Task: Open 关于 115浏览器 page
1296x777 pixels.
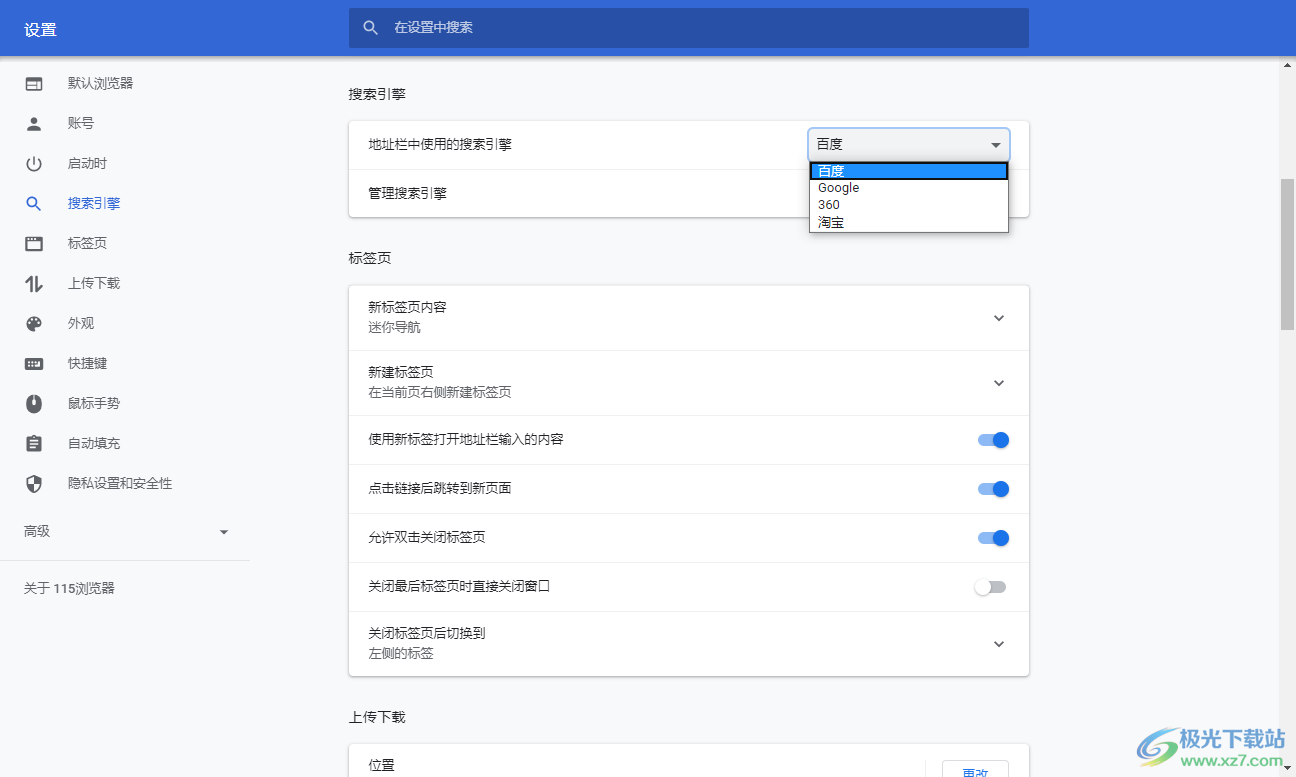Action: pyautogui.click(x=69, y=588)
